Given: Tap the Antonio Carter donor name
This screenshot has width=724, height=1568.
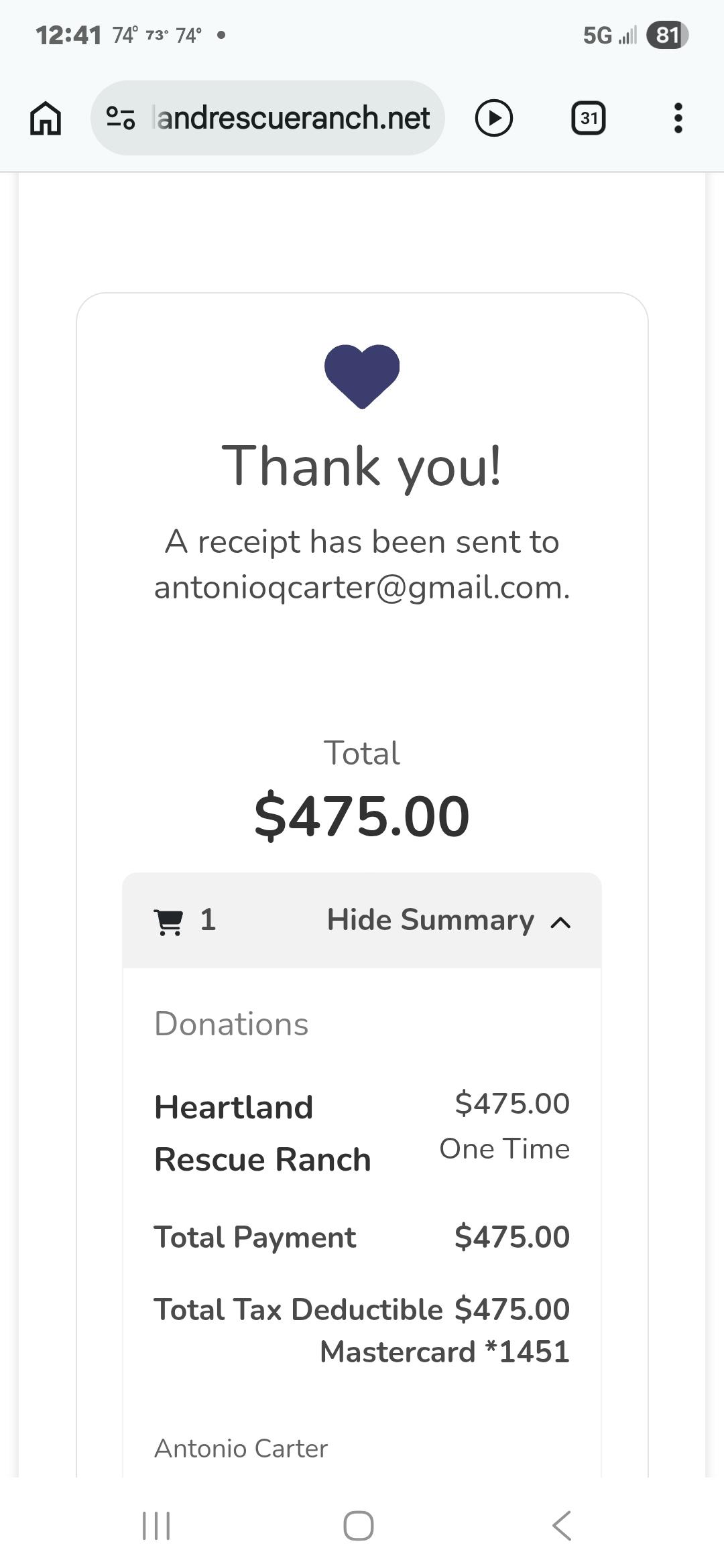Looking at the screenshot, I should tap(241, 1449).
